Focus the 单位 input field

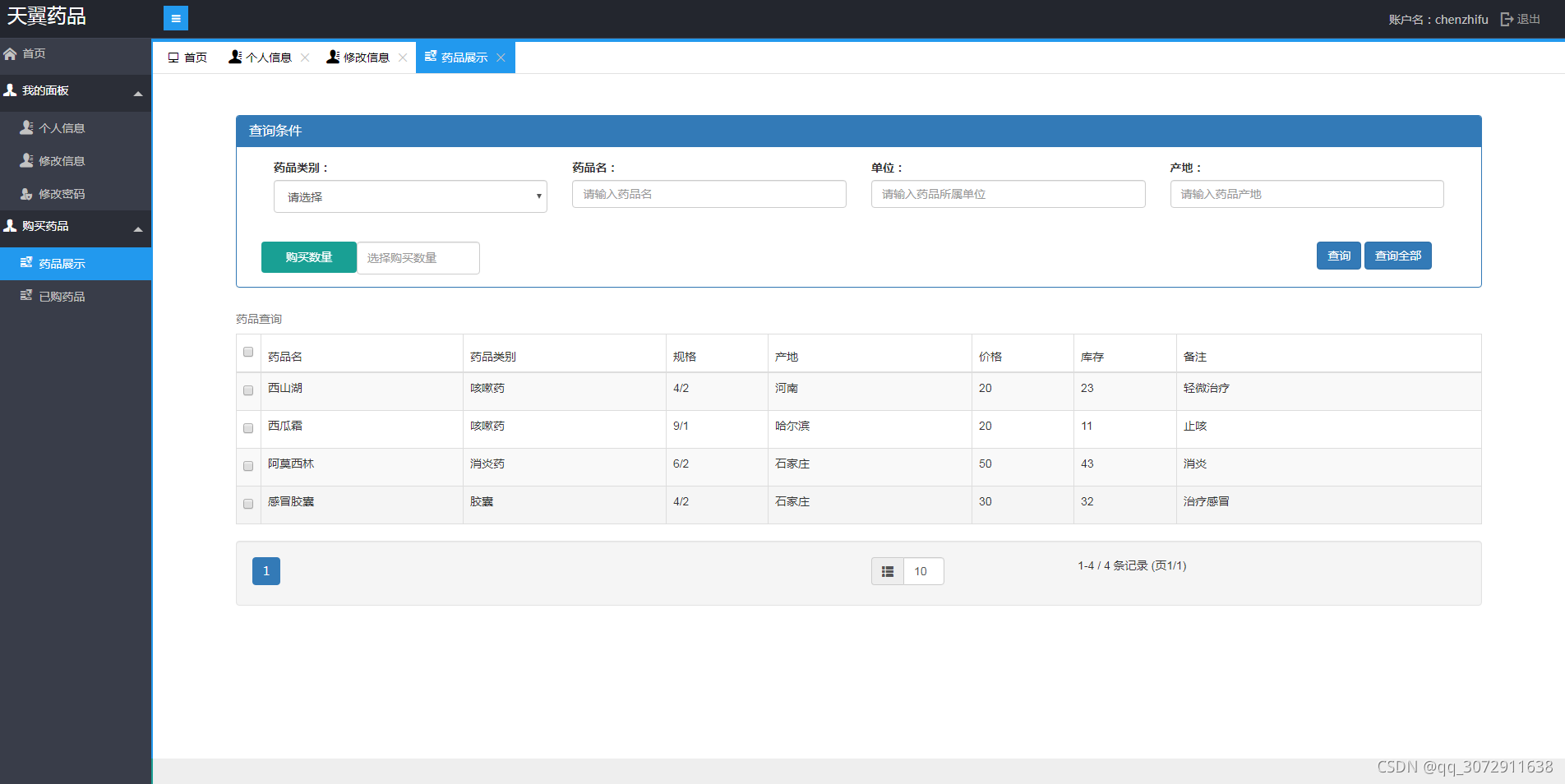[x=1009, y=194]
